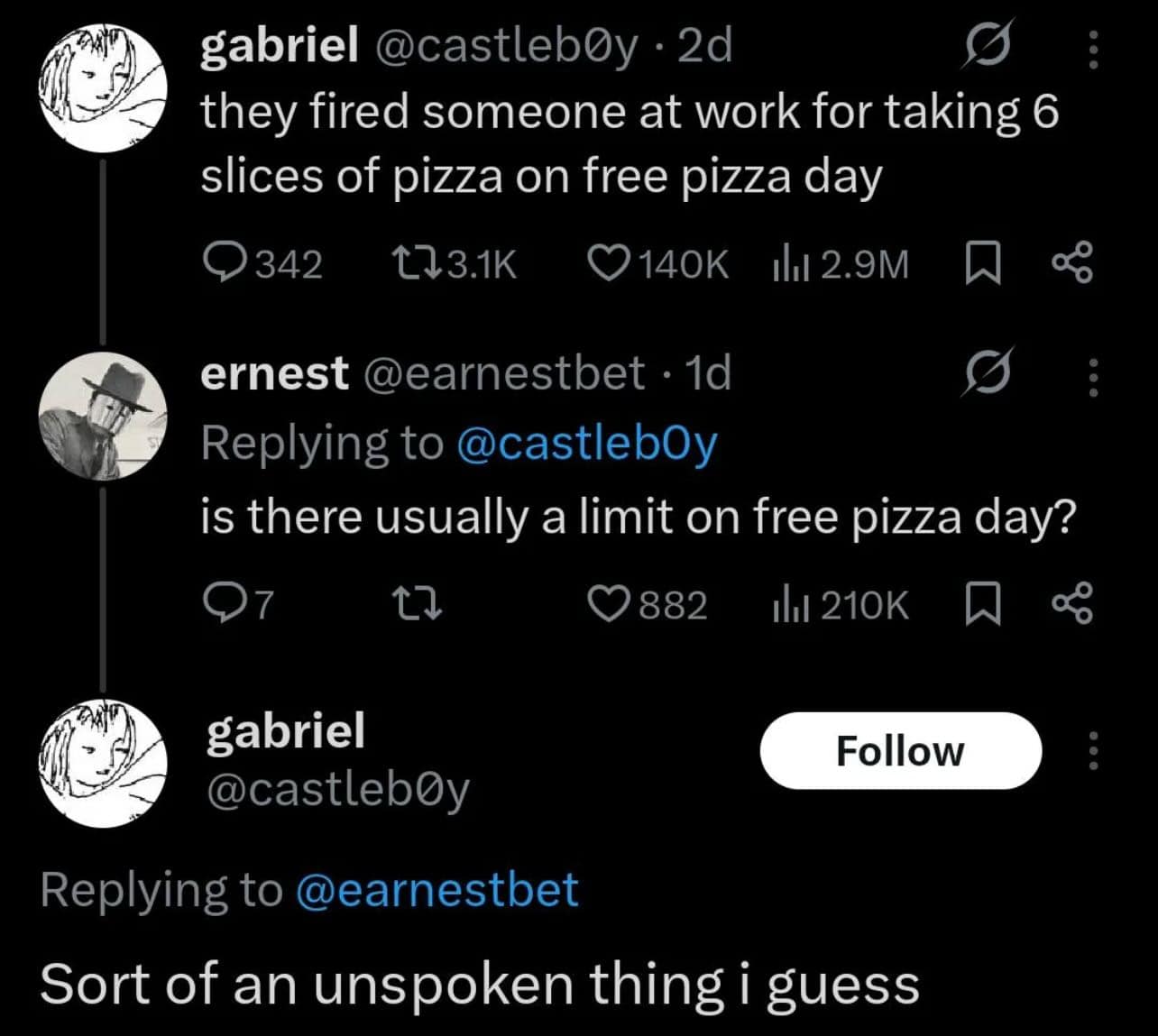Share ernest's reply tweet

[x=1072, y=604]
